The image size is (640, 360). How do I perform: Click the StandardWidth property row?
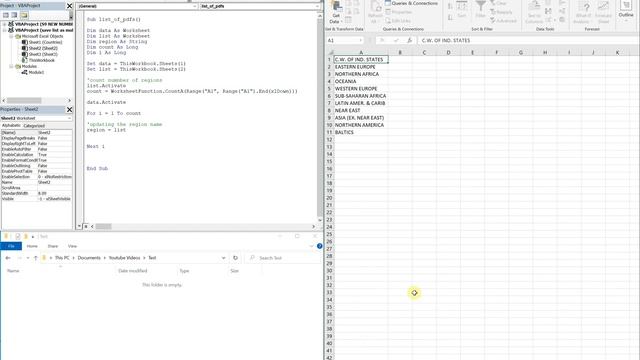tap(37, 193)
